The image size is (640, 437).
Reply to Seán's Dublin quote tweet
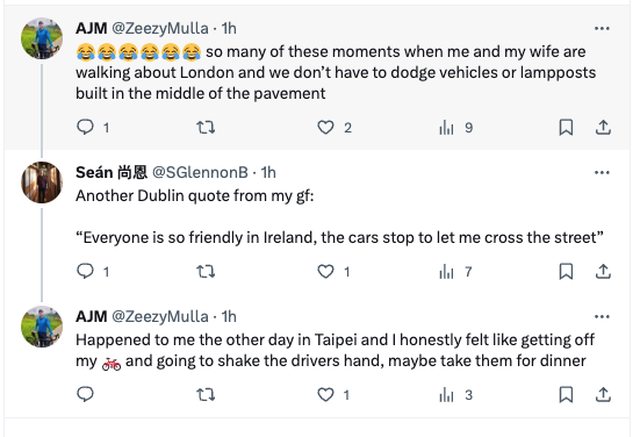tap(86, 271)
